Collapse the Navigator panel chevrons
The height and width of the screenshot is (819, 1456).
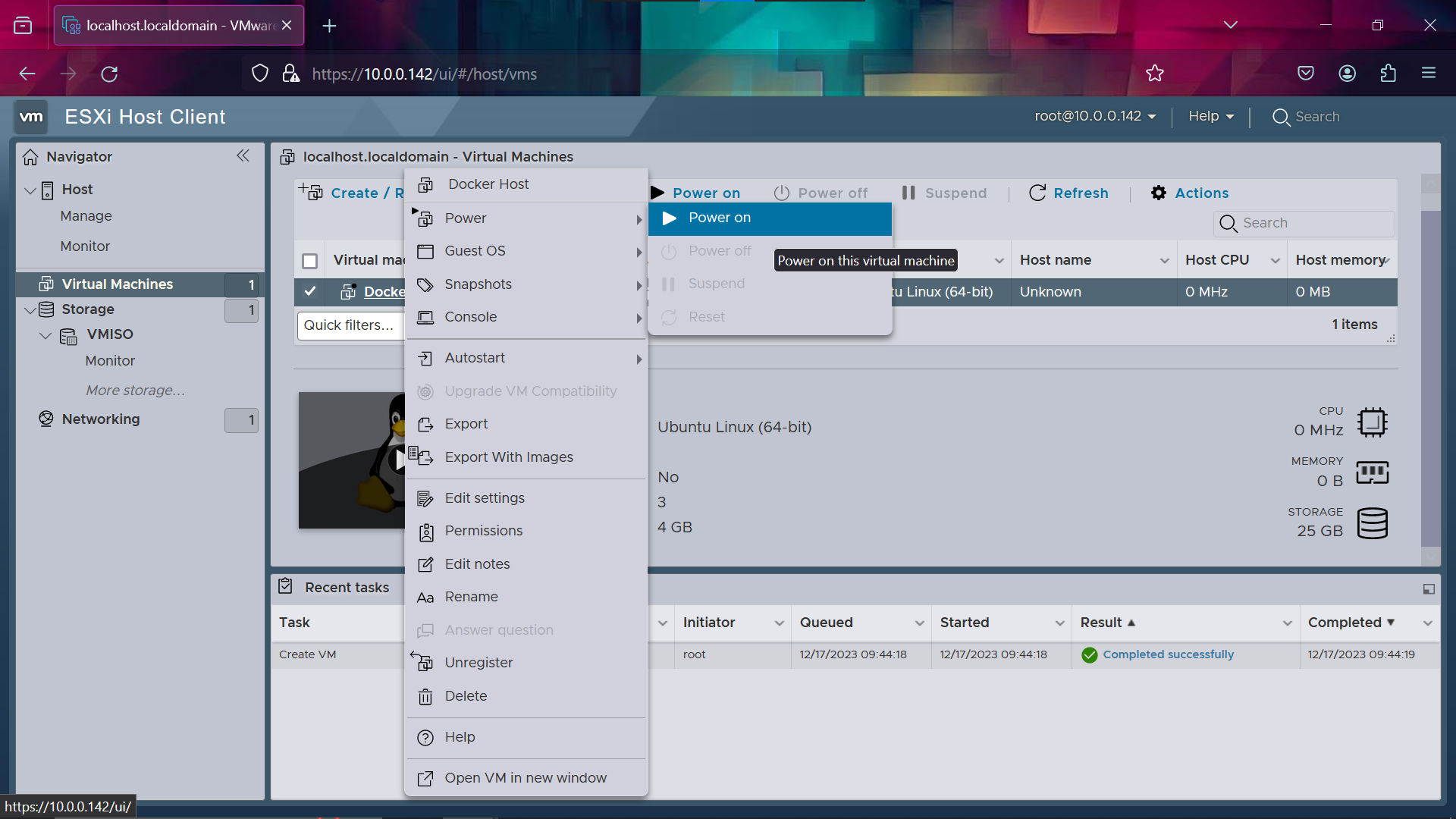coord(243,155)
